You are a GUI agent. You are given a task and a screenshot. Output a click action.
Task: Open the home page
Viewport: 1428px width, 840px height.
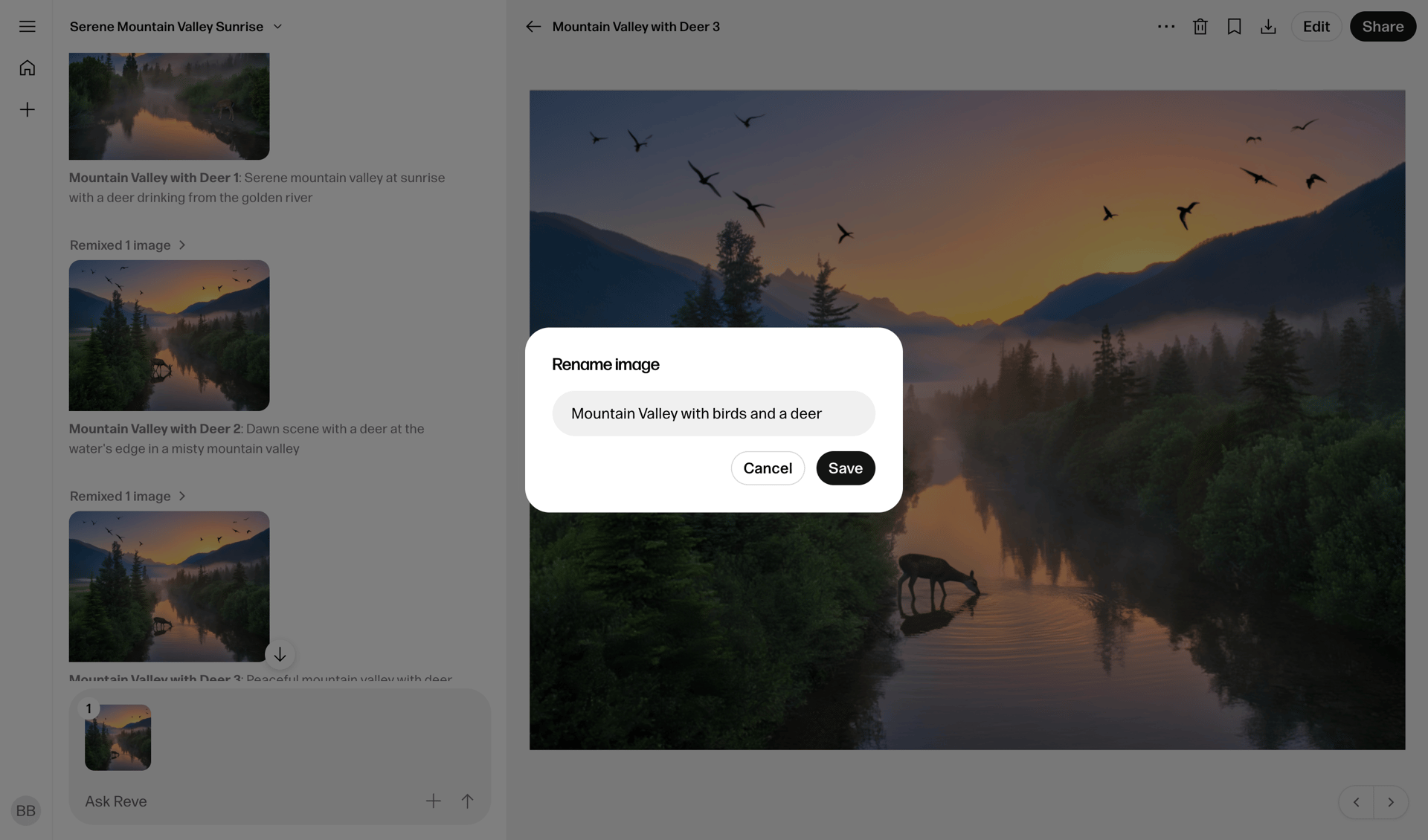click(27, 67)
